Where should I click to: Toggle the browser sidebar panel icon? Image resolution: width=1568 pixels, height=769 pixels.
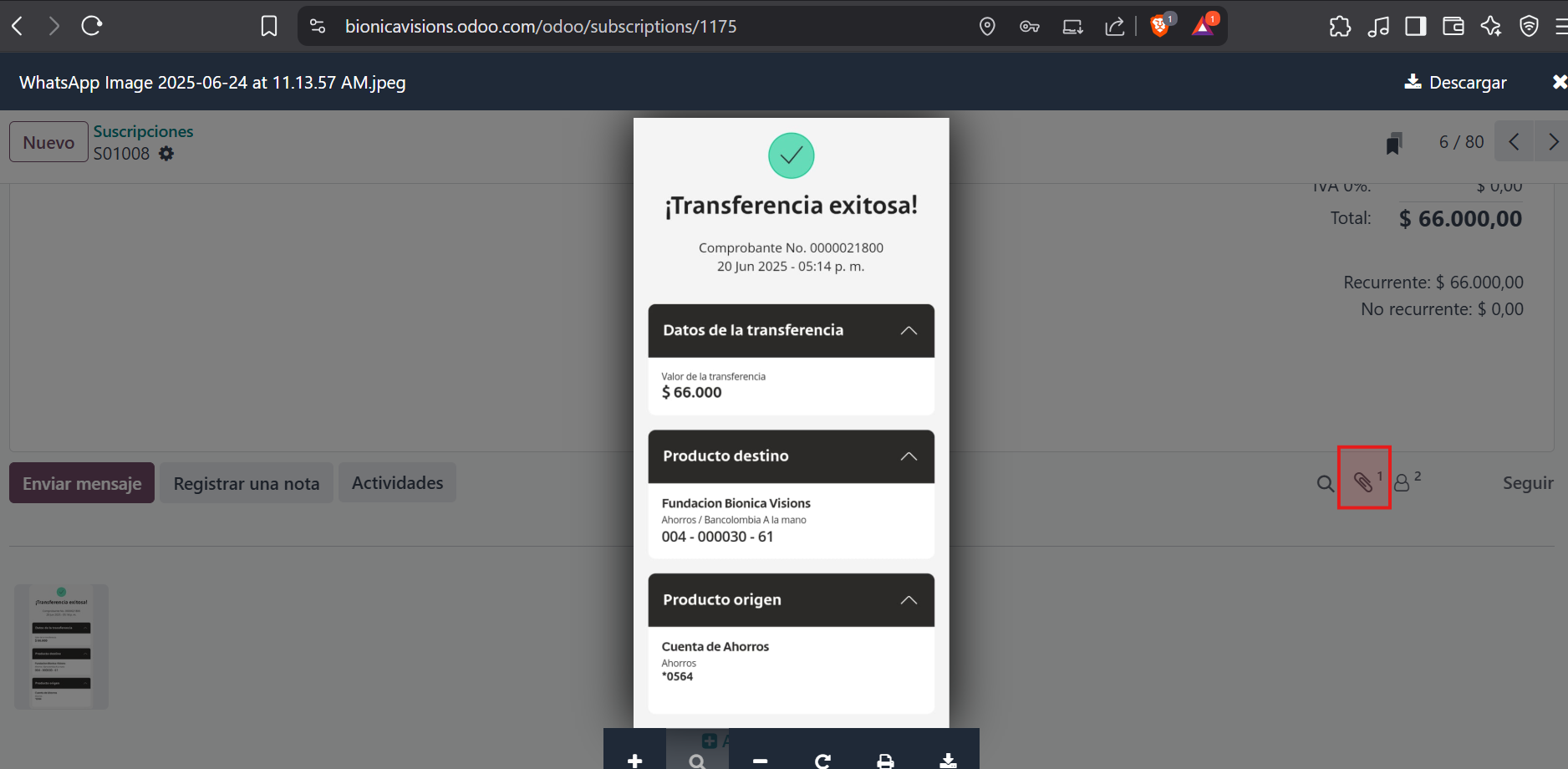[1415, 26]
